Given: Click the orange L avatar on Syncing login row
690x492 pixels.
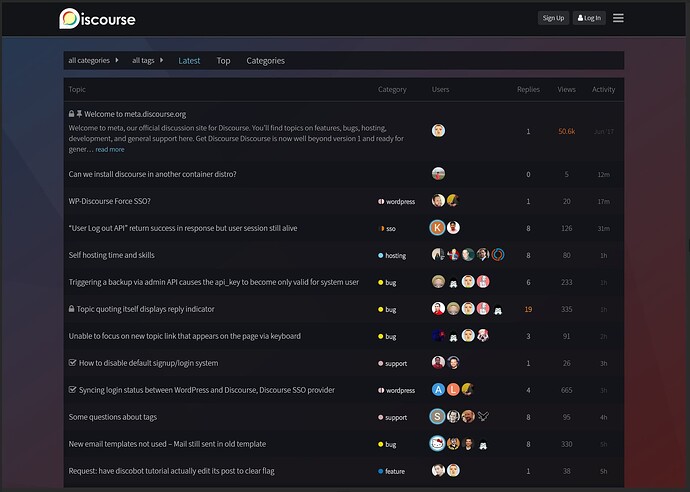Looking at the screenshot, I should coord(453,389).
